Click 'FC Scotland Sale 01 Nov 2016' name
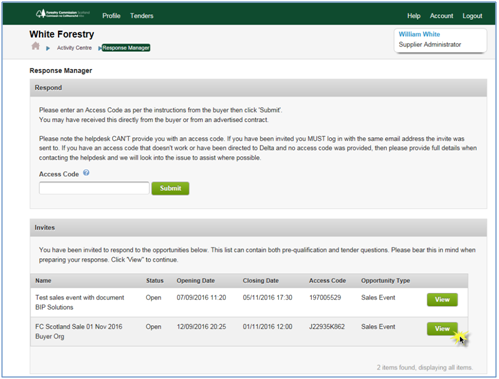 pyautogui.click(x=79, y=327)
